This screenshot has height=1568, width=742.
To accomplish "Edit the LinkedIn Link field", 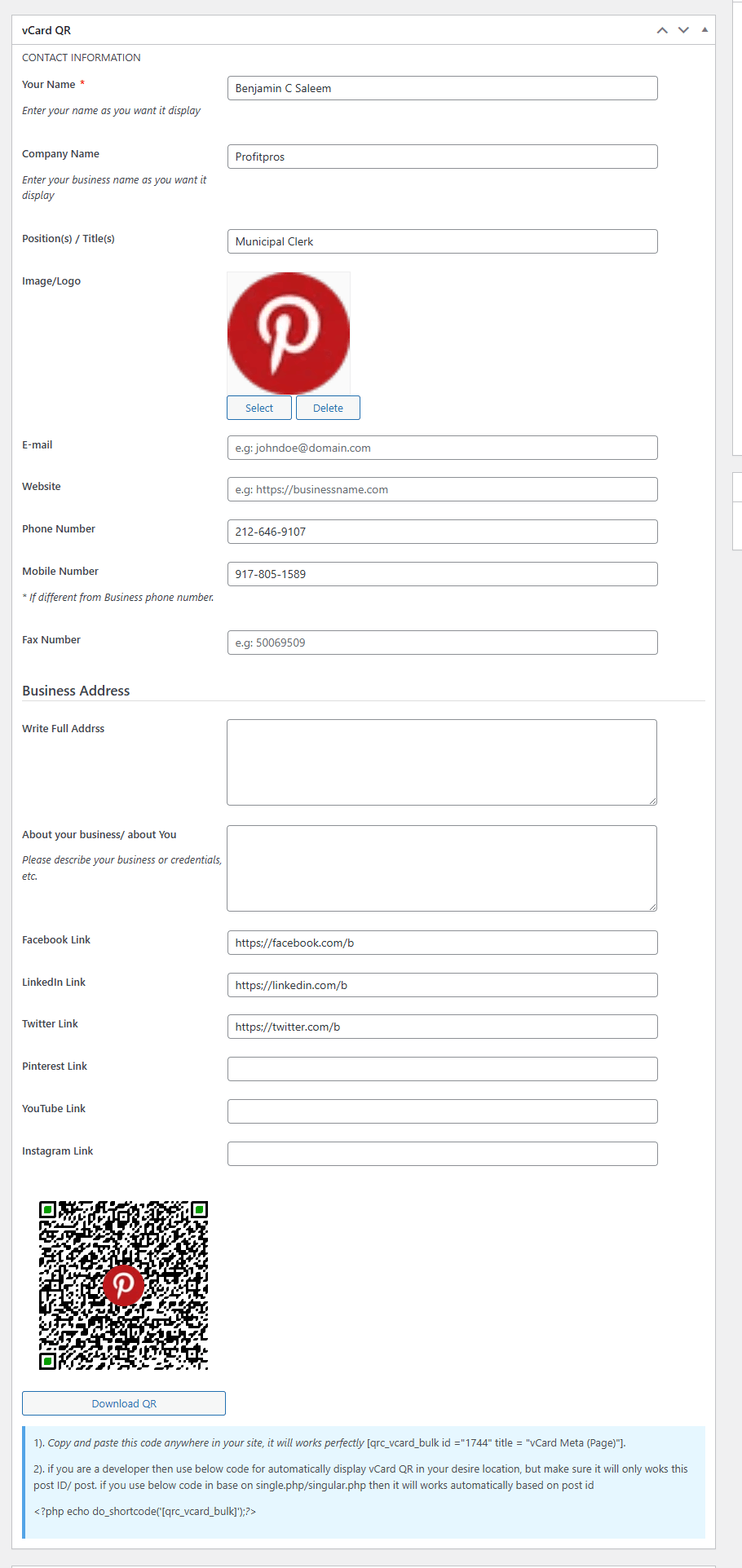I will [x=442, y=985].
